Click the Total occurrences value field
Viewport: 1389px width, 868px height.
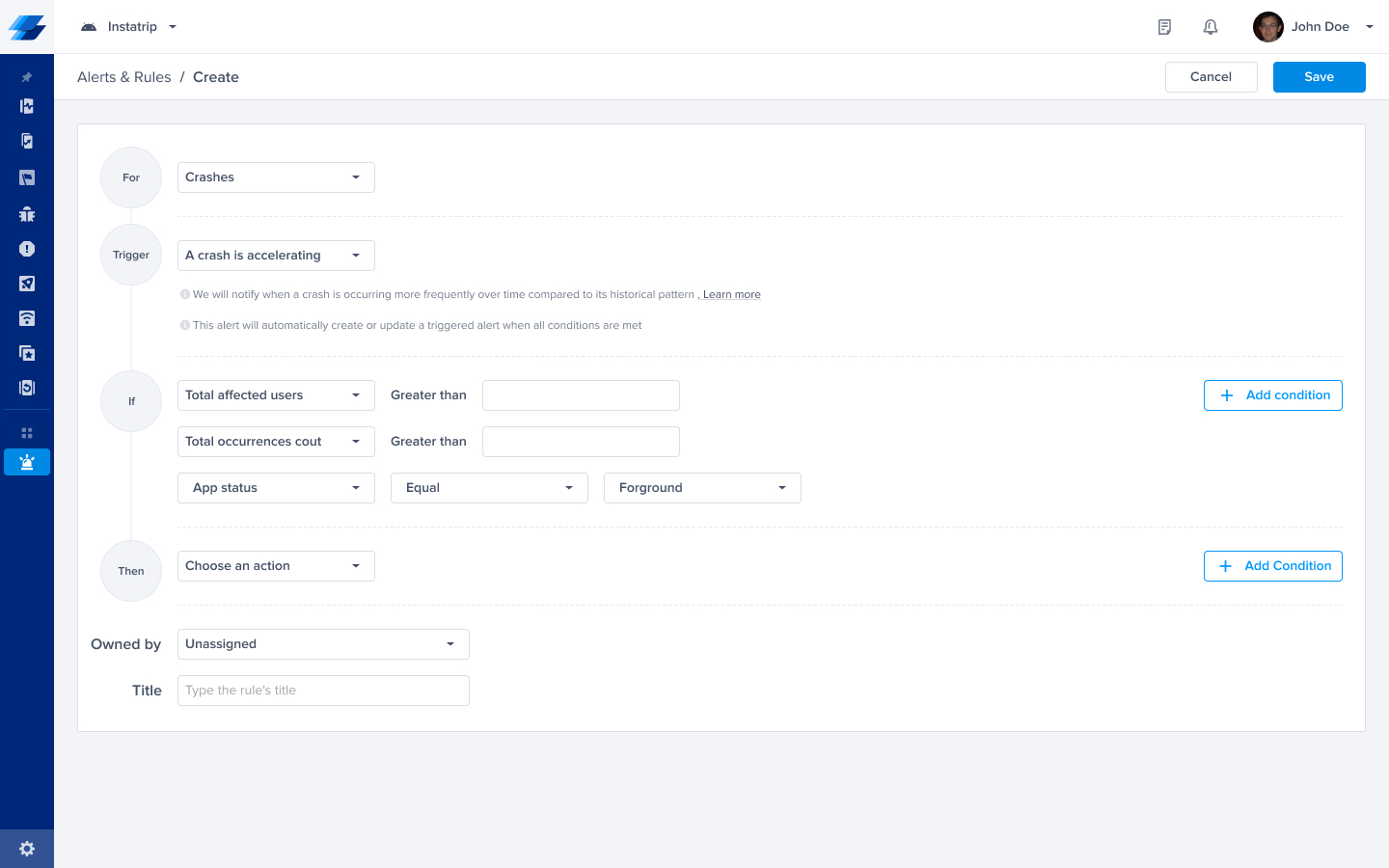581,442
